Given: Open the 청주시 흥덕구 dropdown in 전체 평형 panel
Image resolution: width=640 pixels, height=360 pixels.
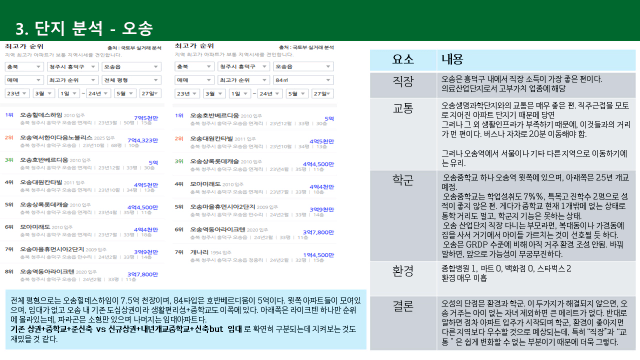Looking at the screenshot, I should click(x=72, y=67).
